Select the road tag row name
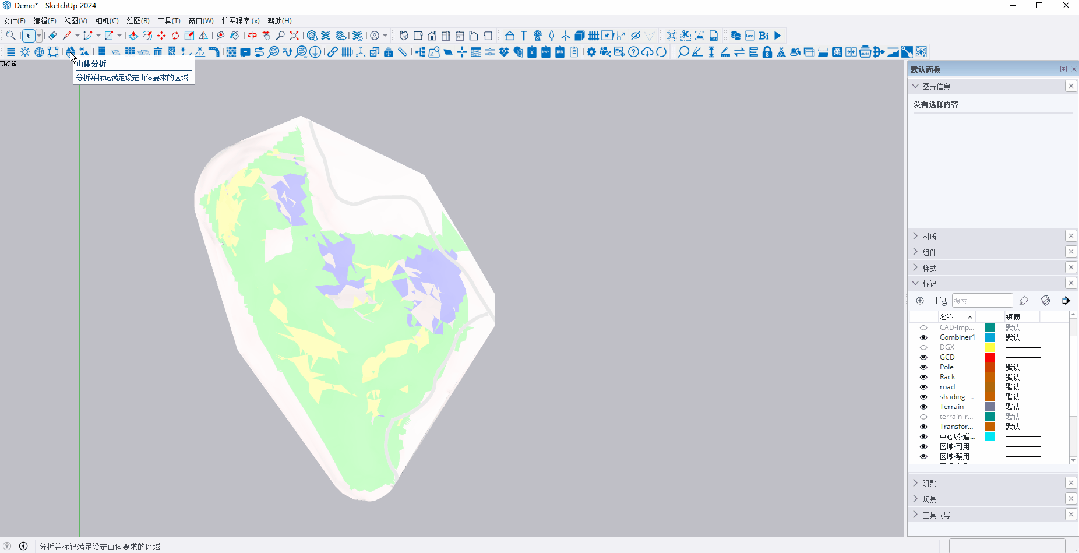Image resolution: width=1079 pixels, height=553 pixels. click(947, 387)
